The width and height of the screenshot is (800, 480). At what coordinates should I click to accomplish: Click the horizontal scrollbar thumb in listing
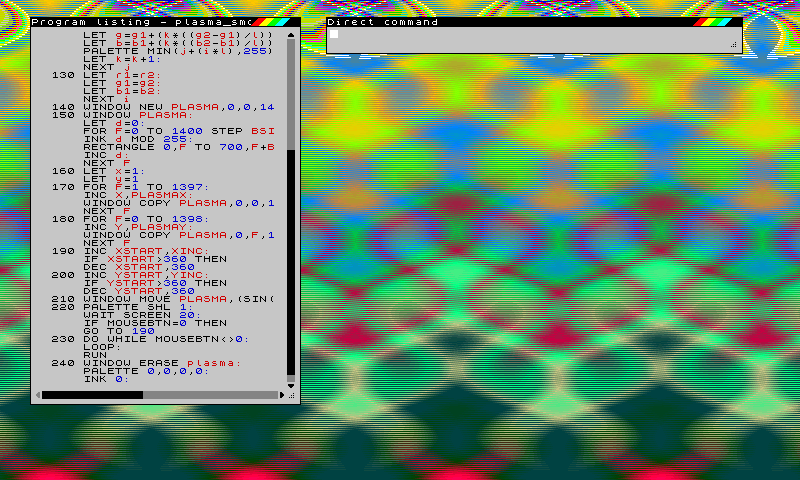tap(92, 395)
